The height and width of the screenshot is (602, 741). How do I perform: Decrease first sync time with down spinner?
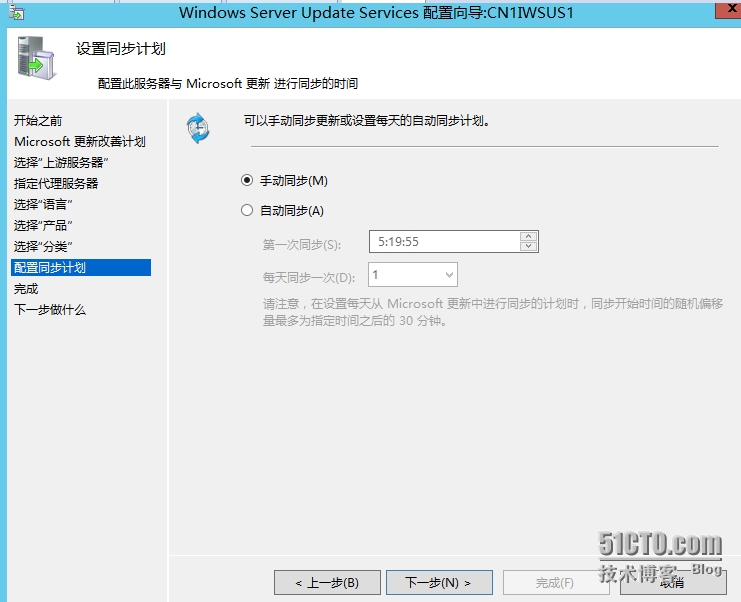point(528,247)
